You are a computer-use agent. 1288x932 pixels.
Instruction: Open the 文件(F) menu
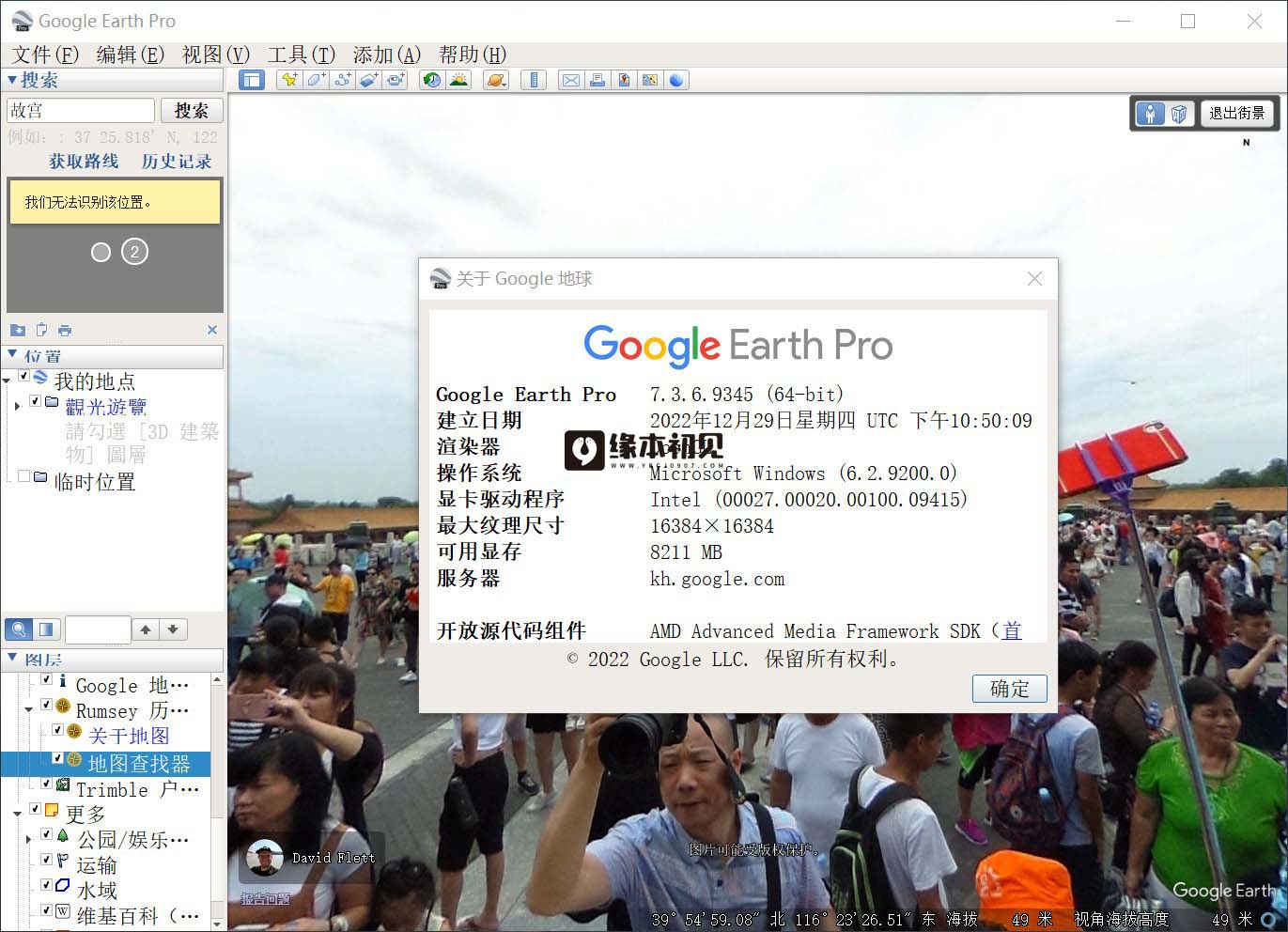click(45, 54)
